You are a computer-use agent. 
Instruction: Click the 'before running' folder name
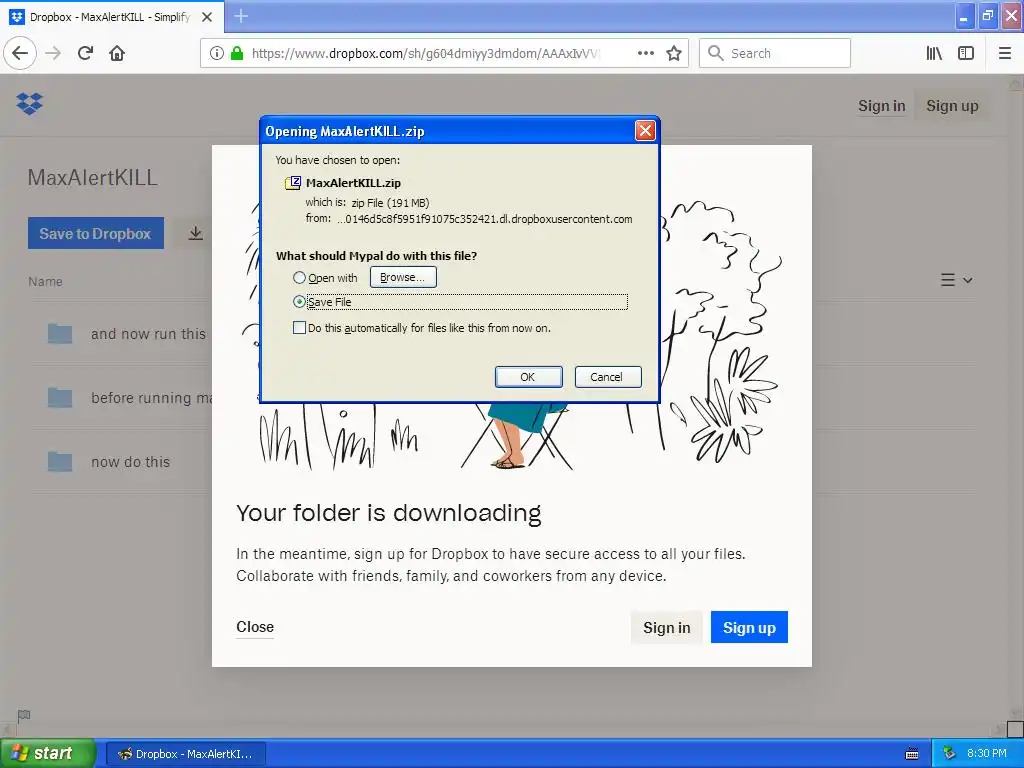pyautogui.click(x=152, y=398)
